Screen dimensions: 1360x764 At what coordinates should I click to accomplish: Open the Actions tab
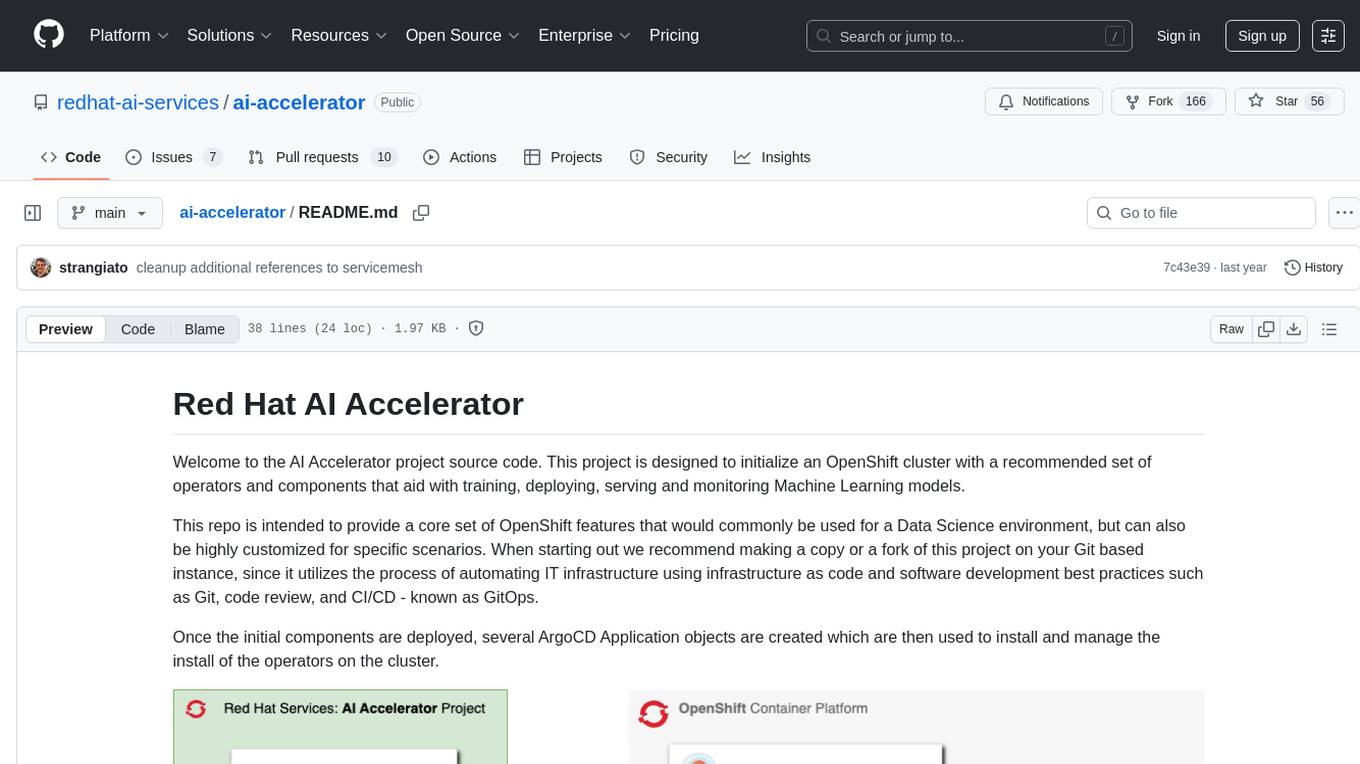[x=460, y=157]
